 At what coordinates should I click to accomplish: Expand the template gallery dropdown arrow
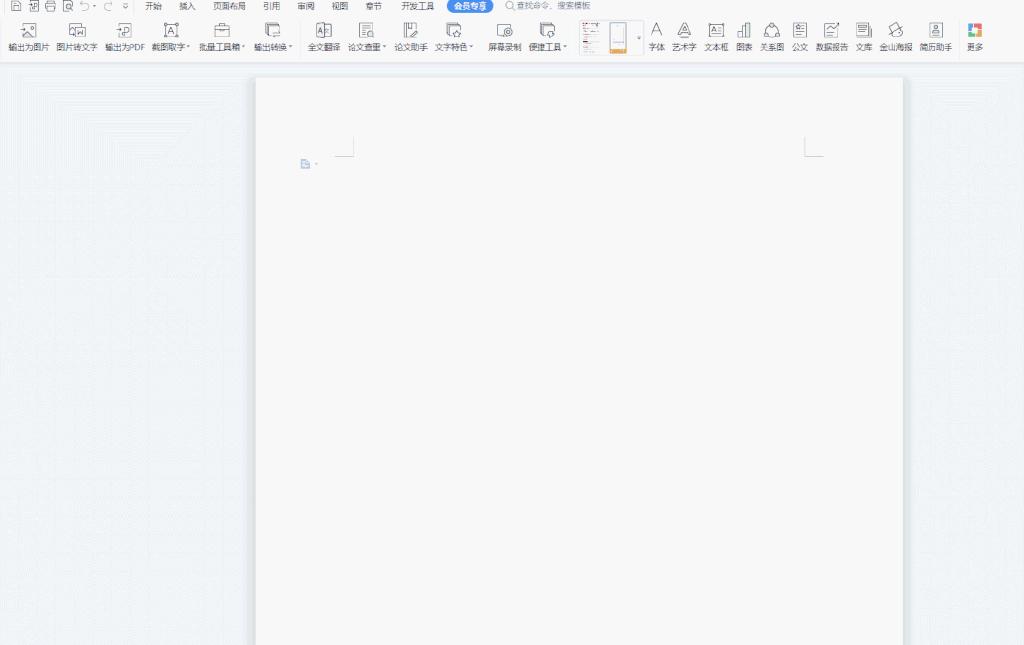(638, 38)
